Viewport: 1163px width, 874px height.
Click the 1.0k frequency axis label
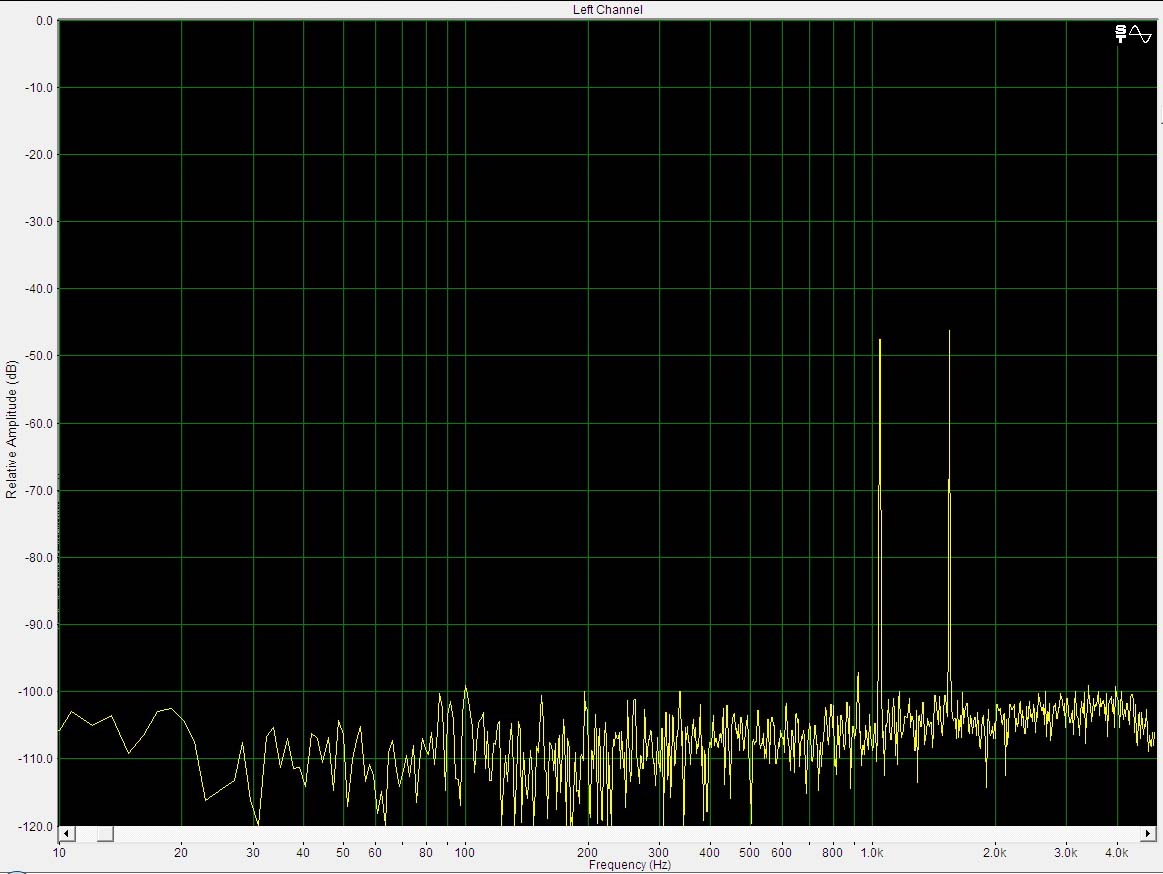pos(872,853)
